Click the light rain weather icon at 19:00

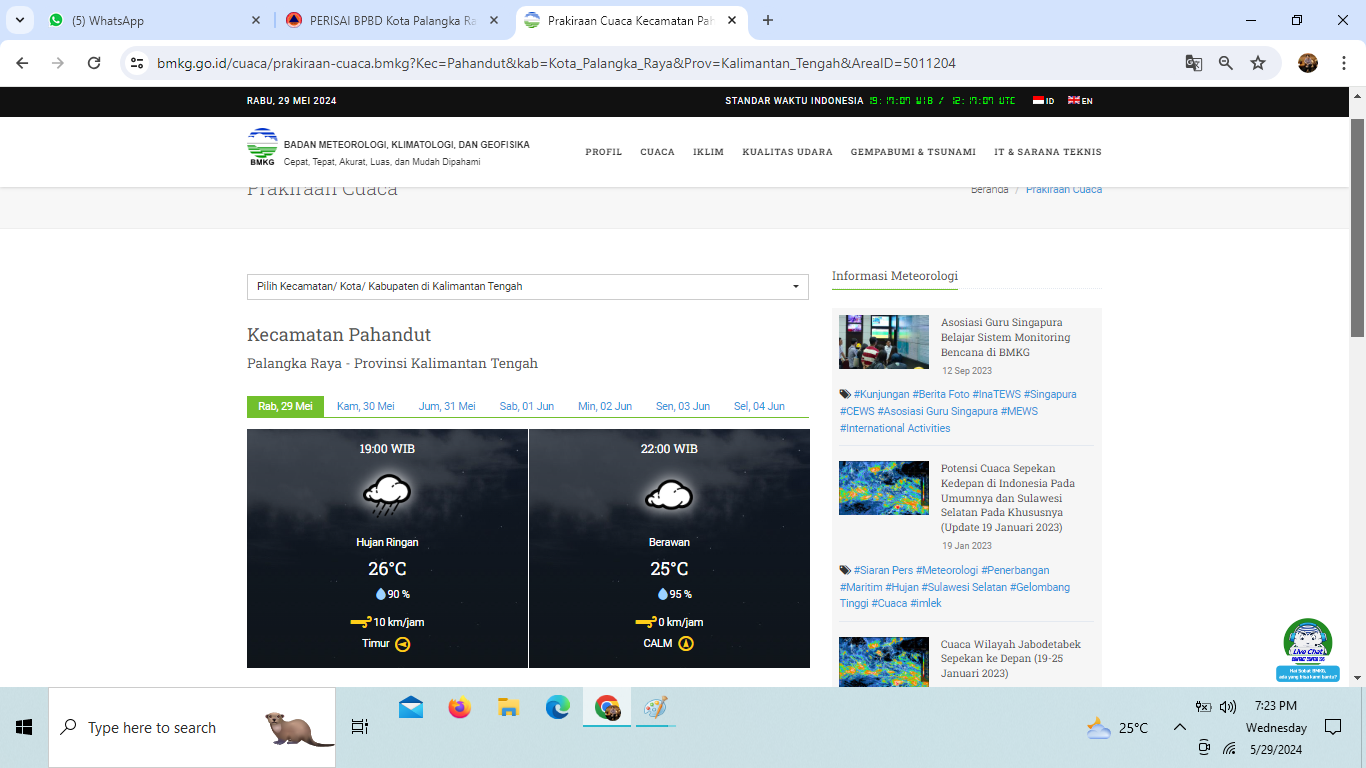click(387, 494)
